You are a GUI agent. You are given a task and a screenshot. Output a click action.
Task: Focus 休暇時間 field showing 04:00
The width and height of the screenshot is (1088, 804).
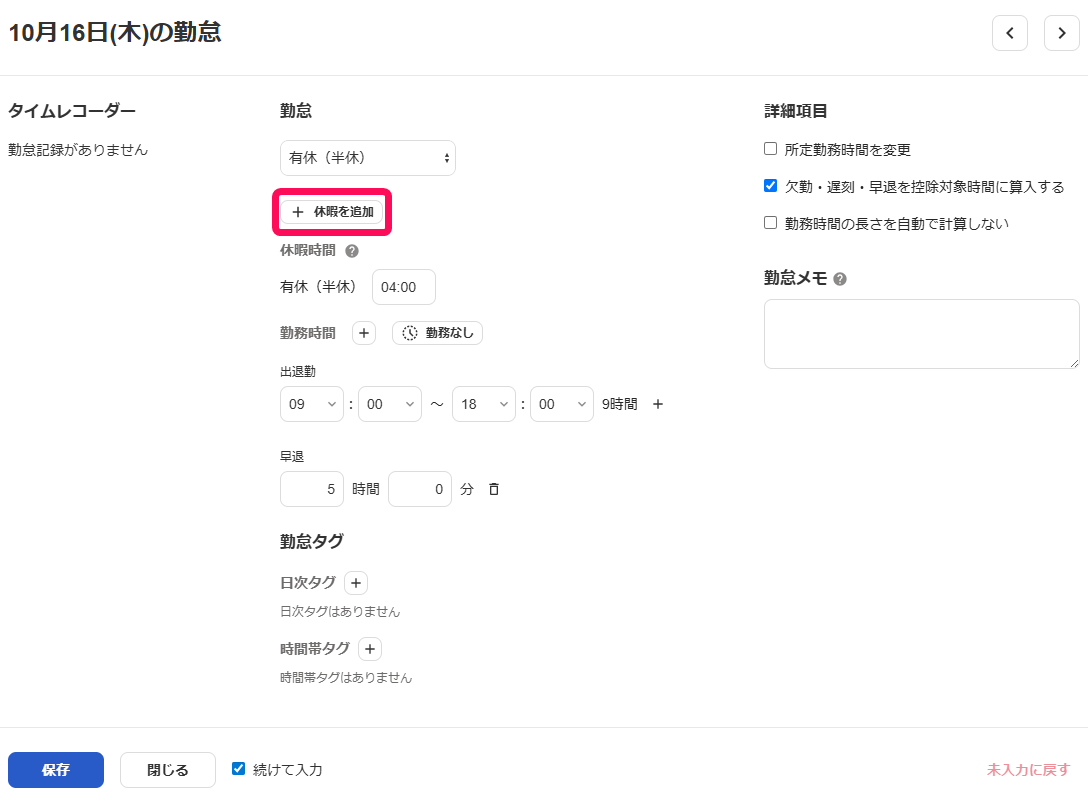(404, 287)
